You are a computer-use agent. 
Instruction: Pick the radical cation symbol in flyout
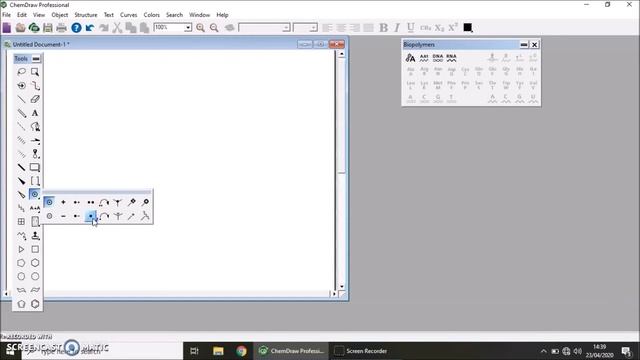point(77,202)
